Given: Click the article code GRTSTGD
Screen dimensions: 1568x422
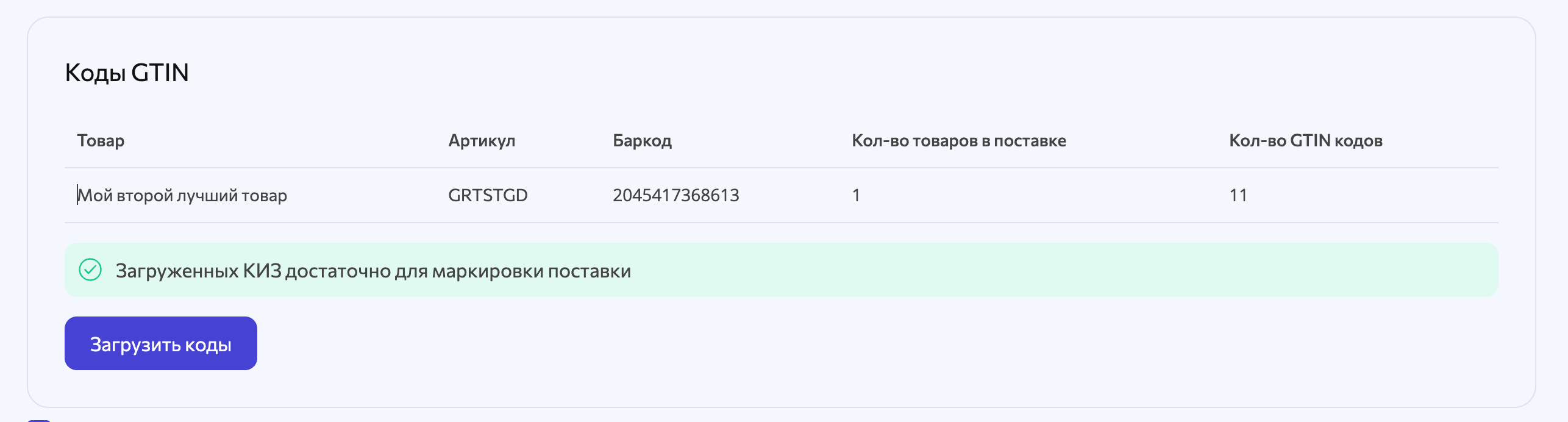Looking at the screenshot, I should tap(488, 195).
